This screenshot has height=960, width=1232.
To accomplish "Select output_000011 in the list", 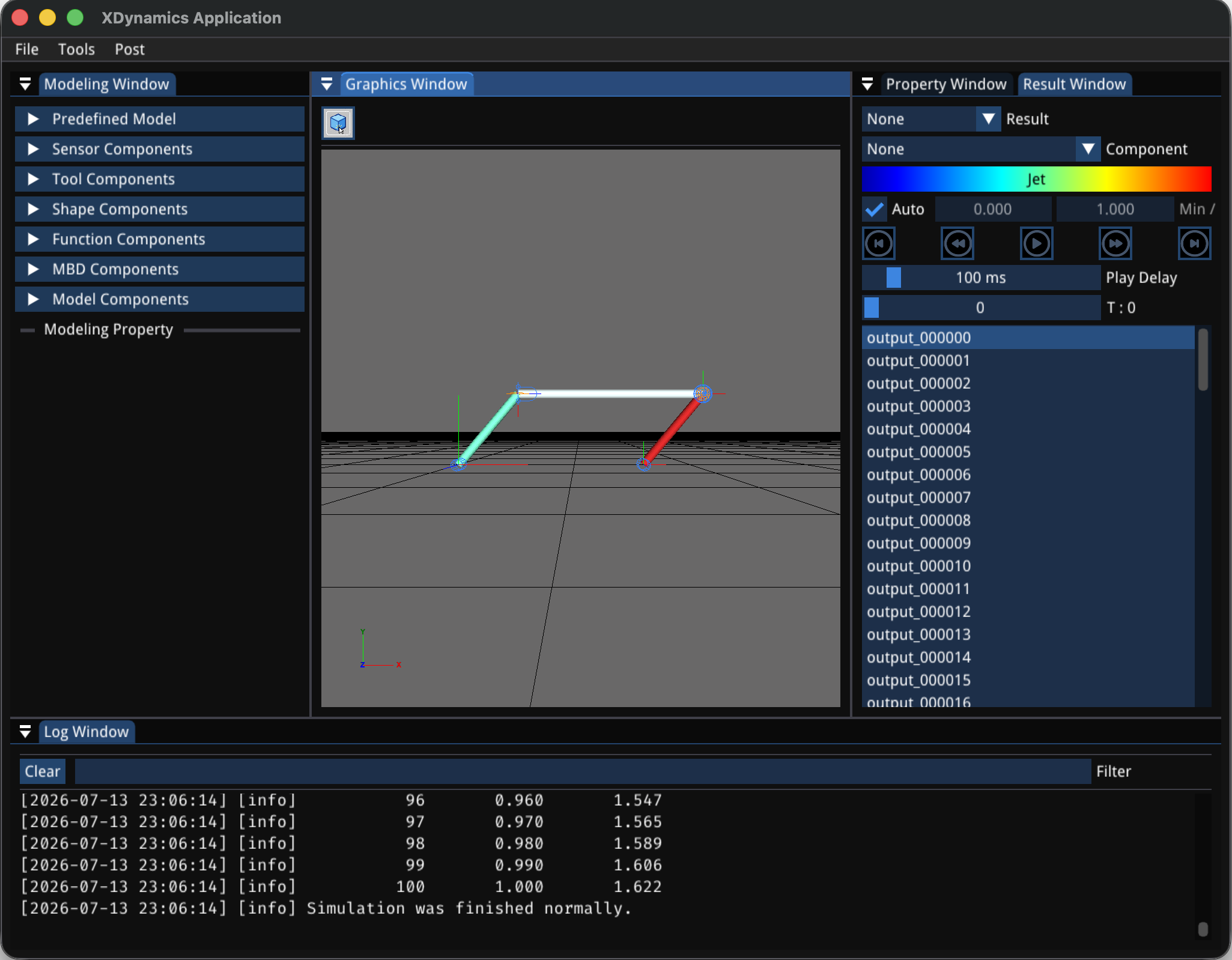I will 1028,589.
